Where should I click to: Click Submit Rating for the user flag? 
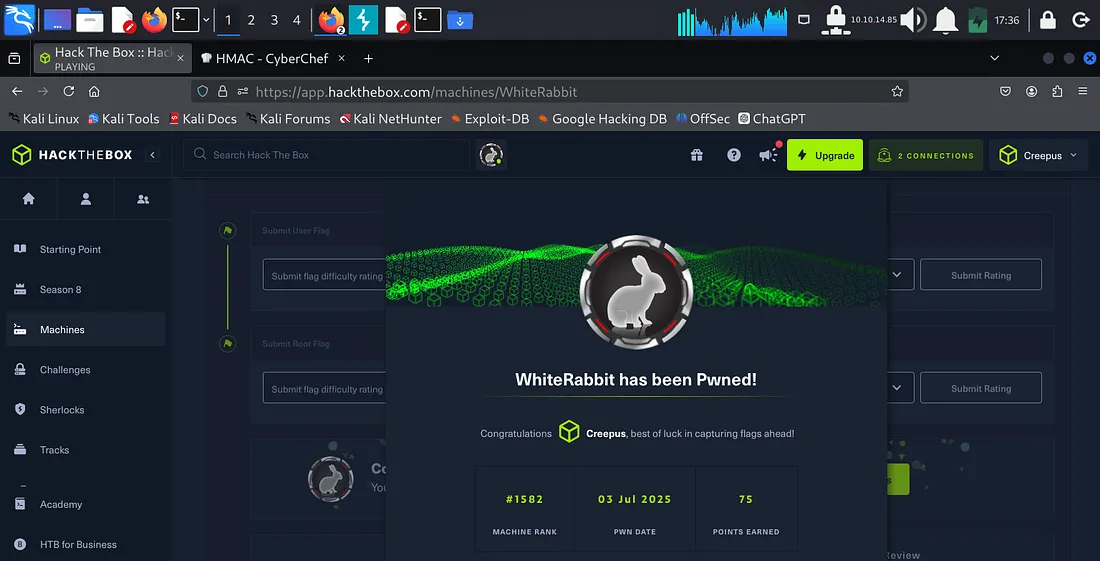click(981, 275)
